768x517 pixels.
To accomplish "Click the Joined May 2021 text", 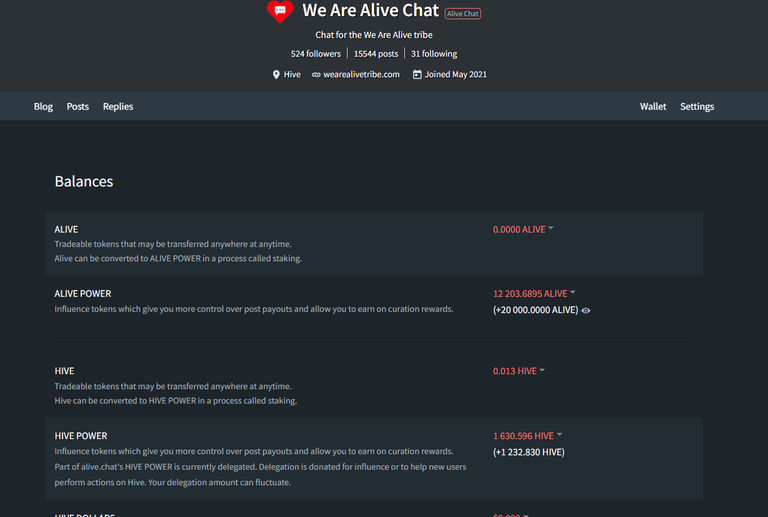I will tap(456, 74).
